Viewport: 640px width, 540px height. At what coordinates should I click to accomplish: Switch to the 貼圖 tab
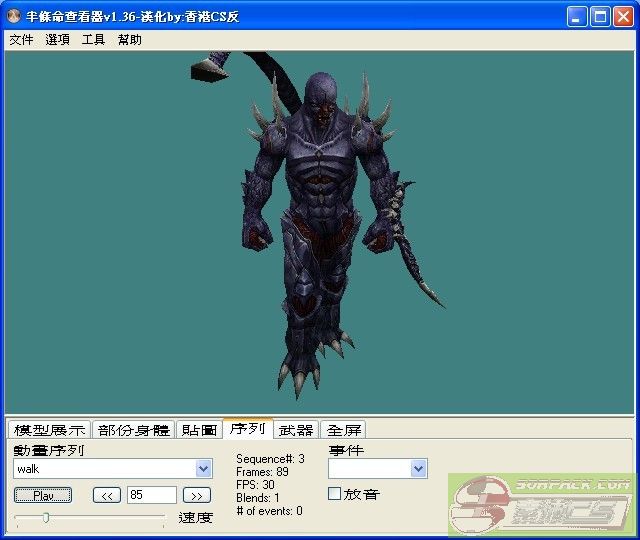(199, 430)
